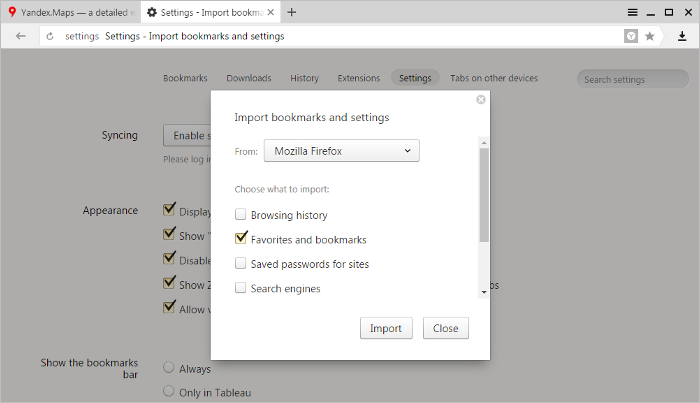Click the Close button in dialog
Screen dimensions: 700x403
coord(446,328)
